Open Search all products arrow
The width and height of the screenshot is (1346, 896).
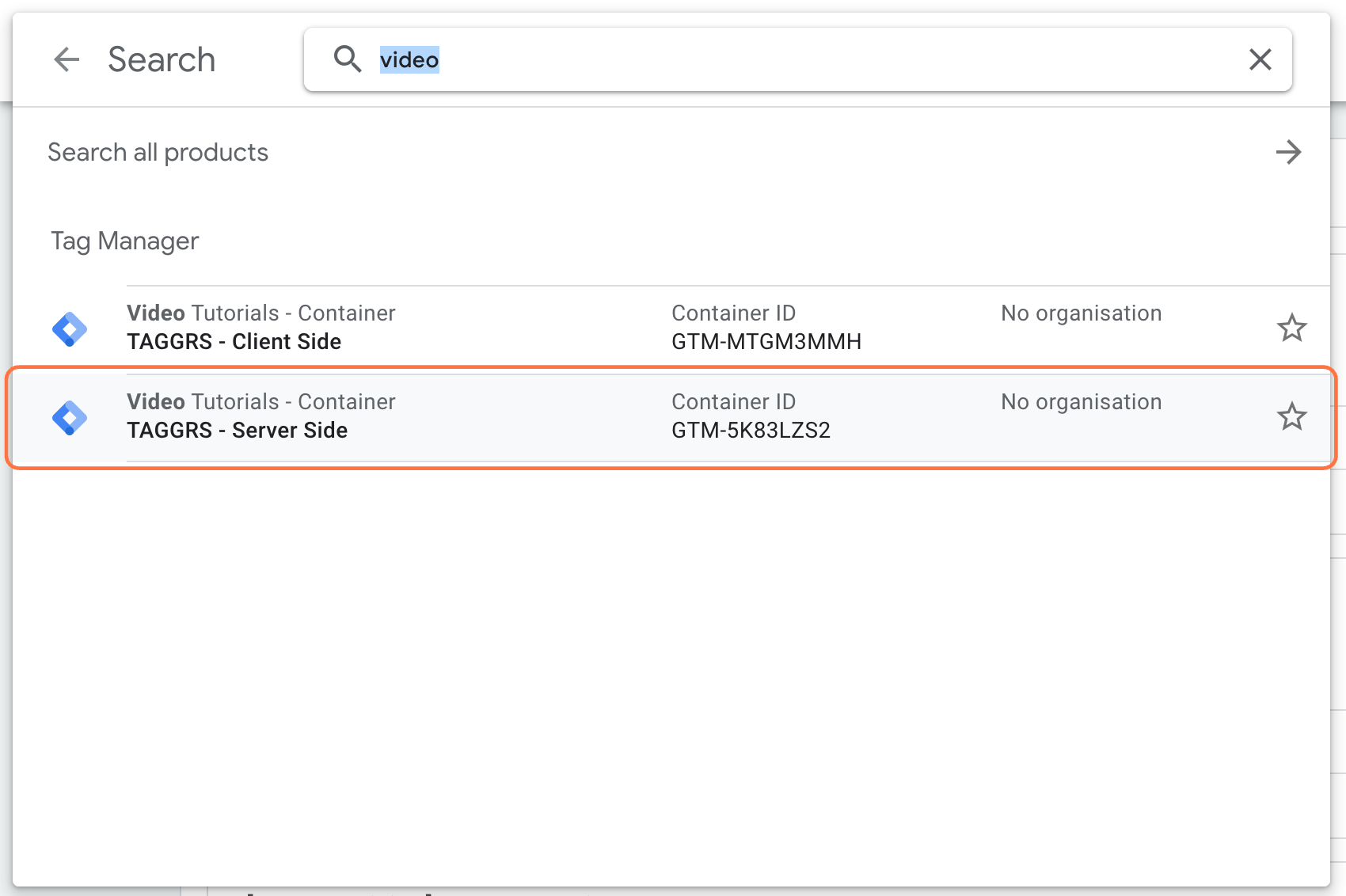pyautogui.click(x=1288, y=152)
